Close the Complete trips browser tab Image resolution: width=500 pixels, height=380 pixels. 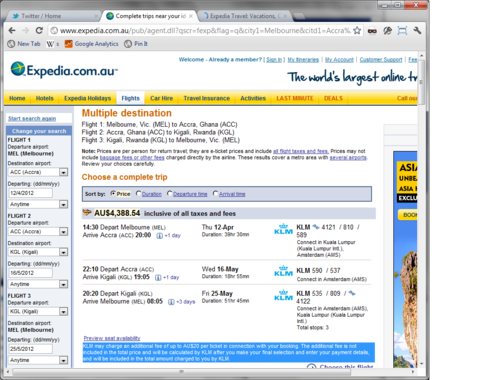pos(191,16)
